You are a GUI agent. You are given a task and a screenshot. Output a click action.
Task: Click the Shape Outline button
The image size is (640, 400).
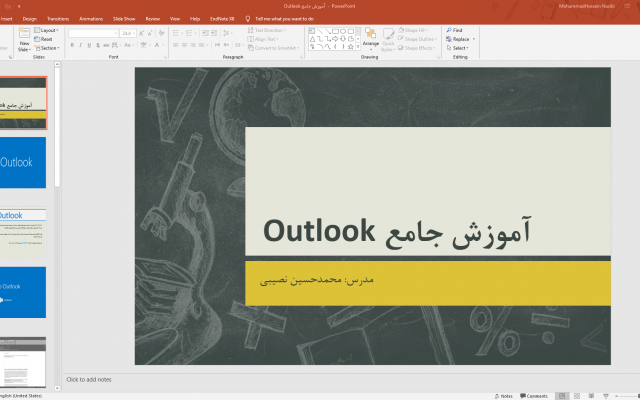417,39
